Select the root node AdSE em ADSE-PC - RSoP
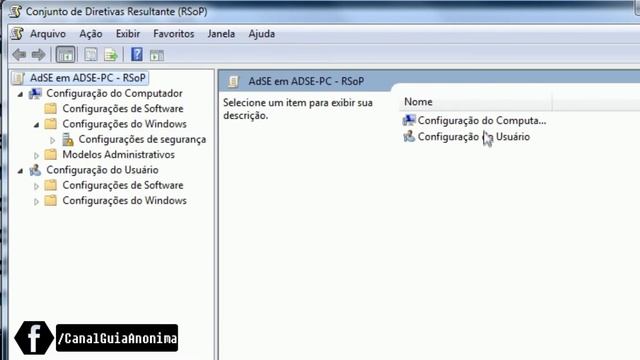This screenshot has height=360, width=640. coord(87,78)
